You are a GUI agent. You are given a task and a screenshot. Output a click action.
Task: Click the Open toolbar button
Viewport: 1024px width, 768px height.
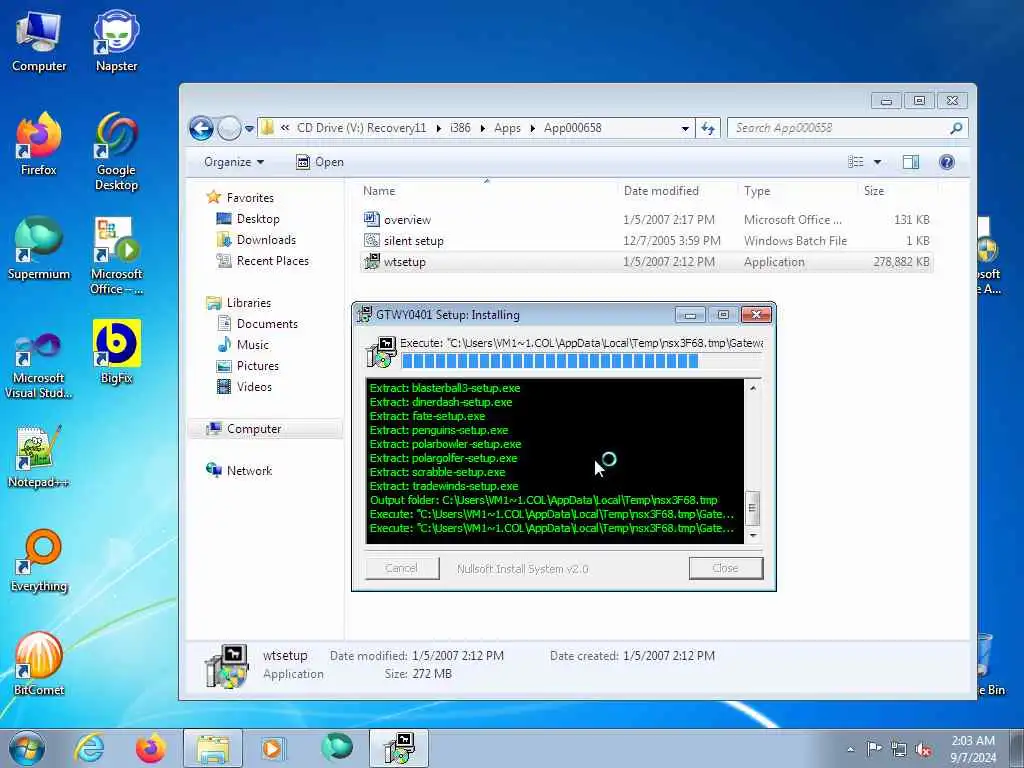pyautogui.click(x=319, y=162)
